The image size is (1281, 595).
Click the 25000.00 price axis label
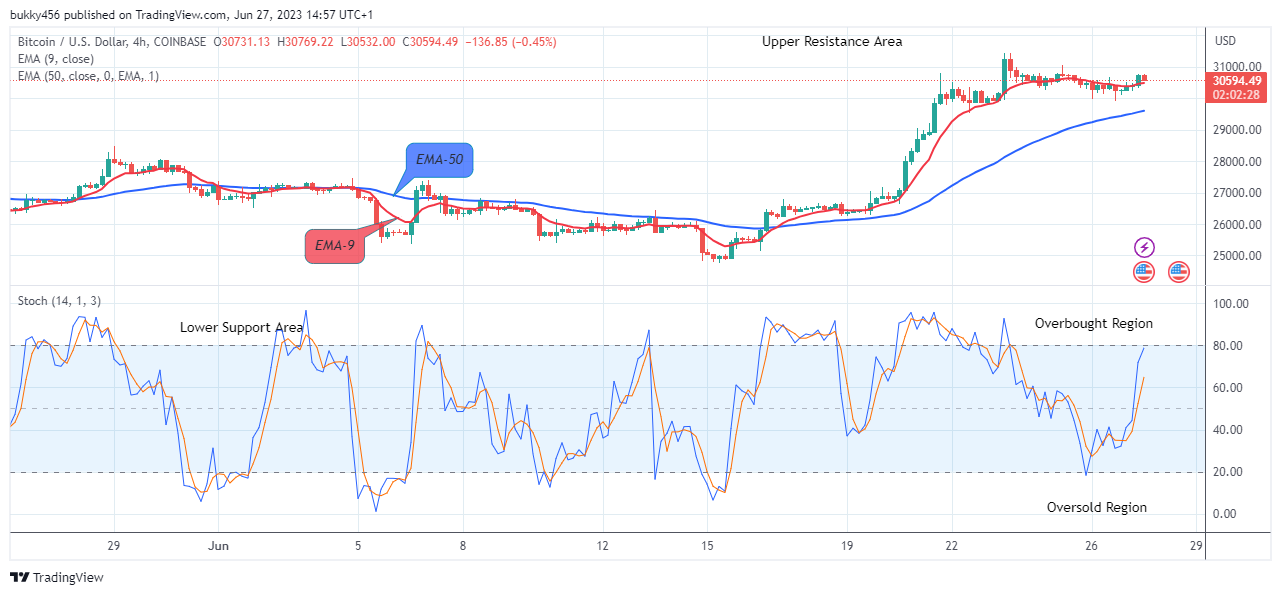(x=1237, y=256)
